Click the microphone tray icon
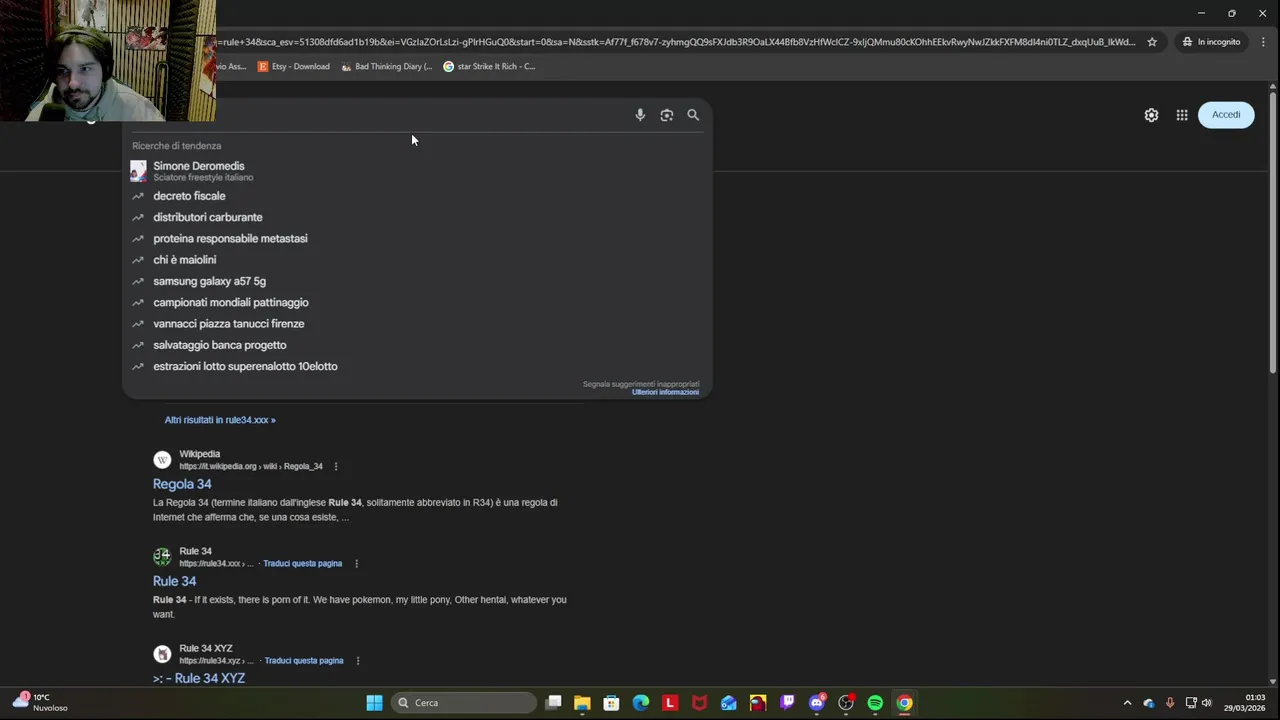The height and width of the screenshot is (720, 1280). point(1170,703)
